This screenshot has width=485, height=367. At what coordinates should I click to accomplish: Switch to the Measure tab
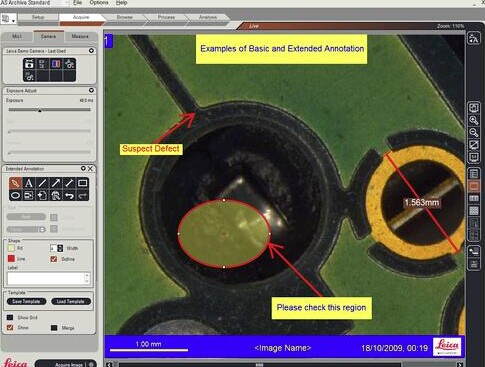coord(80,36)
